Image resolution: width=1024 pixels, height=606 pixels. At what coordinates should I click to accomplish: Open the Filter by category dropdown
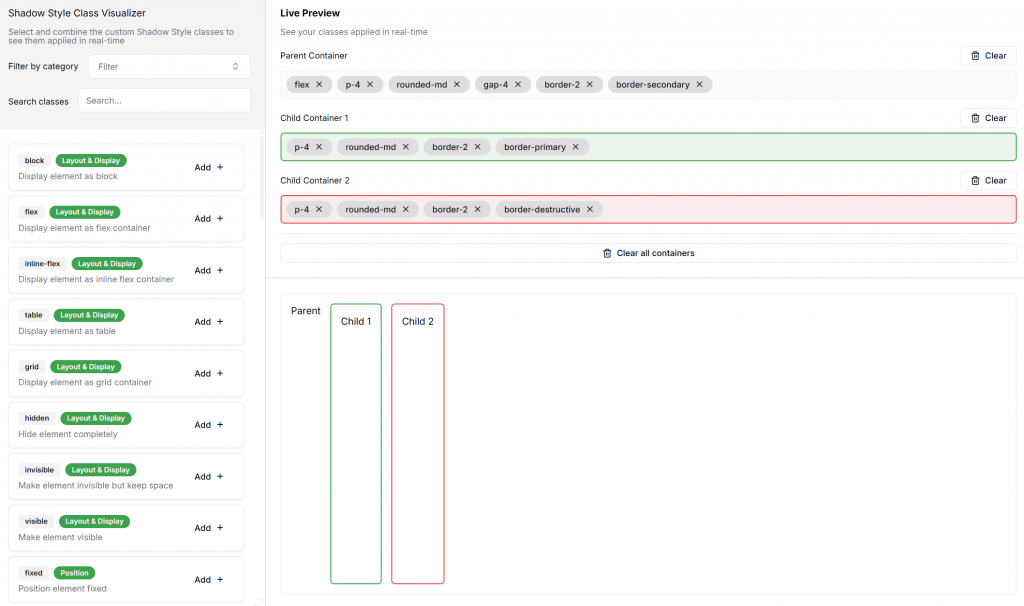click(x=168, y=66)
